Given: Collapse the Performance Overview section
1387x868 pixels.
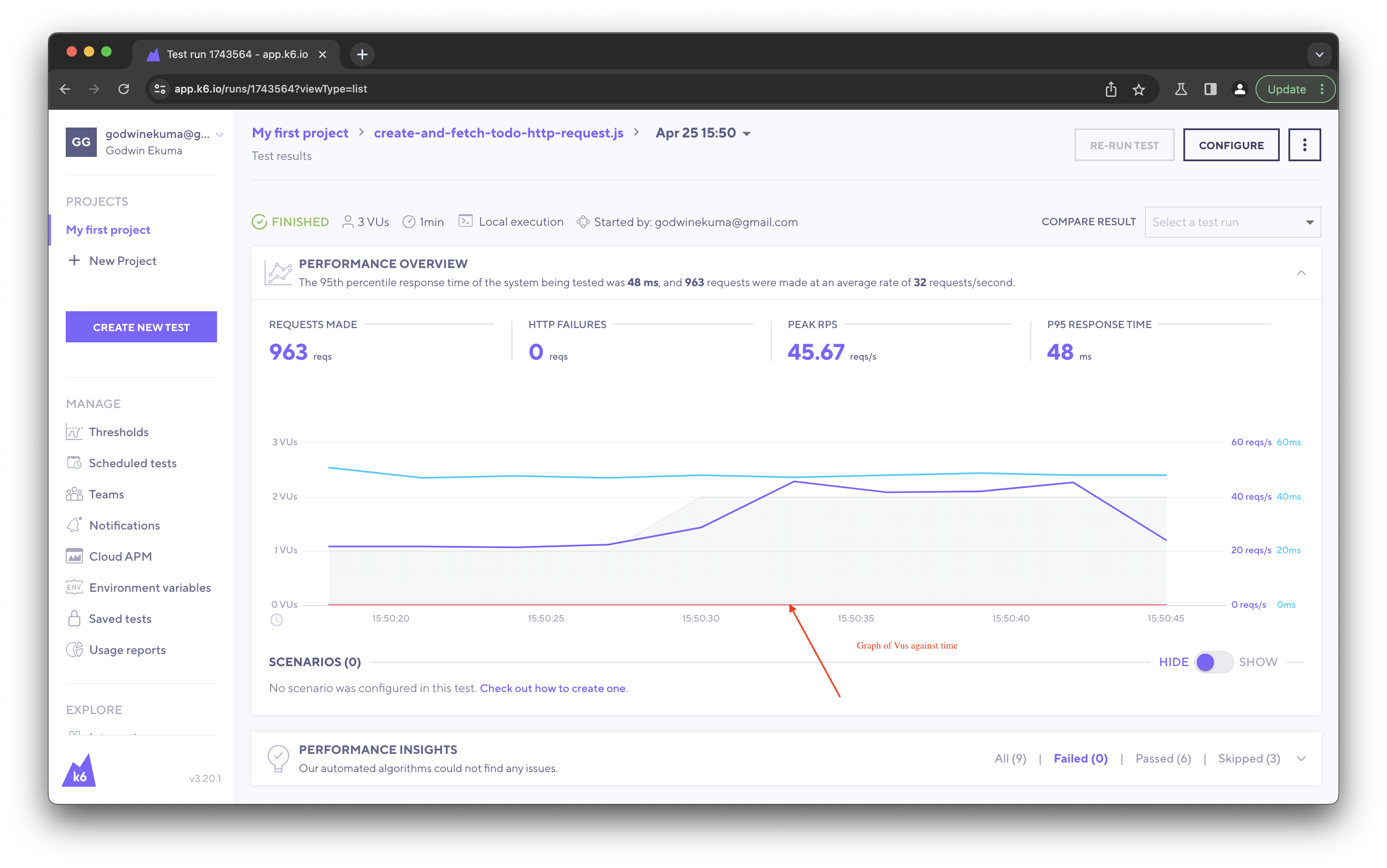Looking at the screenshot, I should coord(1301,273).
